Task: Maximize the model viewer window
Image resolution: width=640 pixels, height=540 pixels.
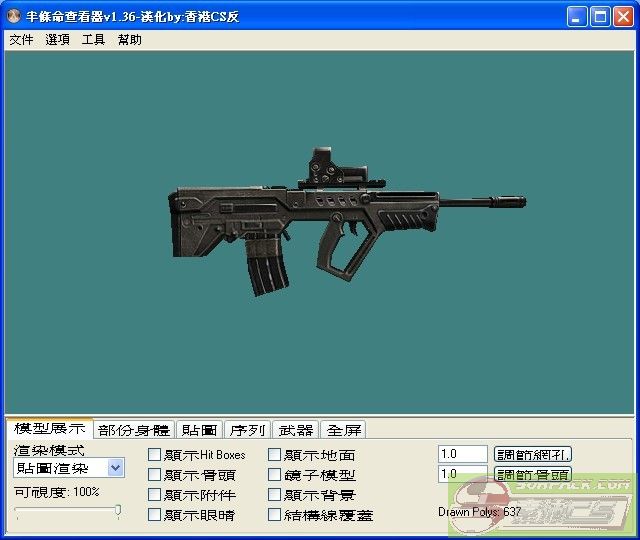Action: pyautogui.click(x=600, y=17)
